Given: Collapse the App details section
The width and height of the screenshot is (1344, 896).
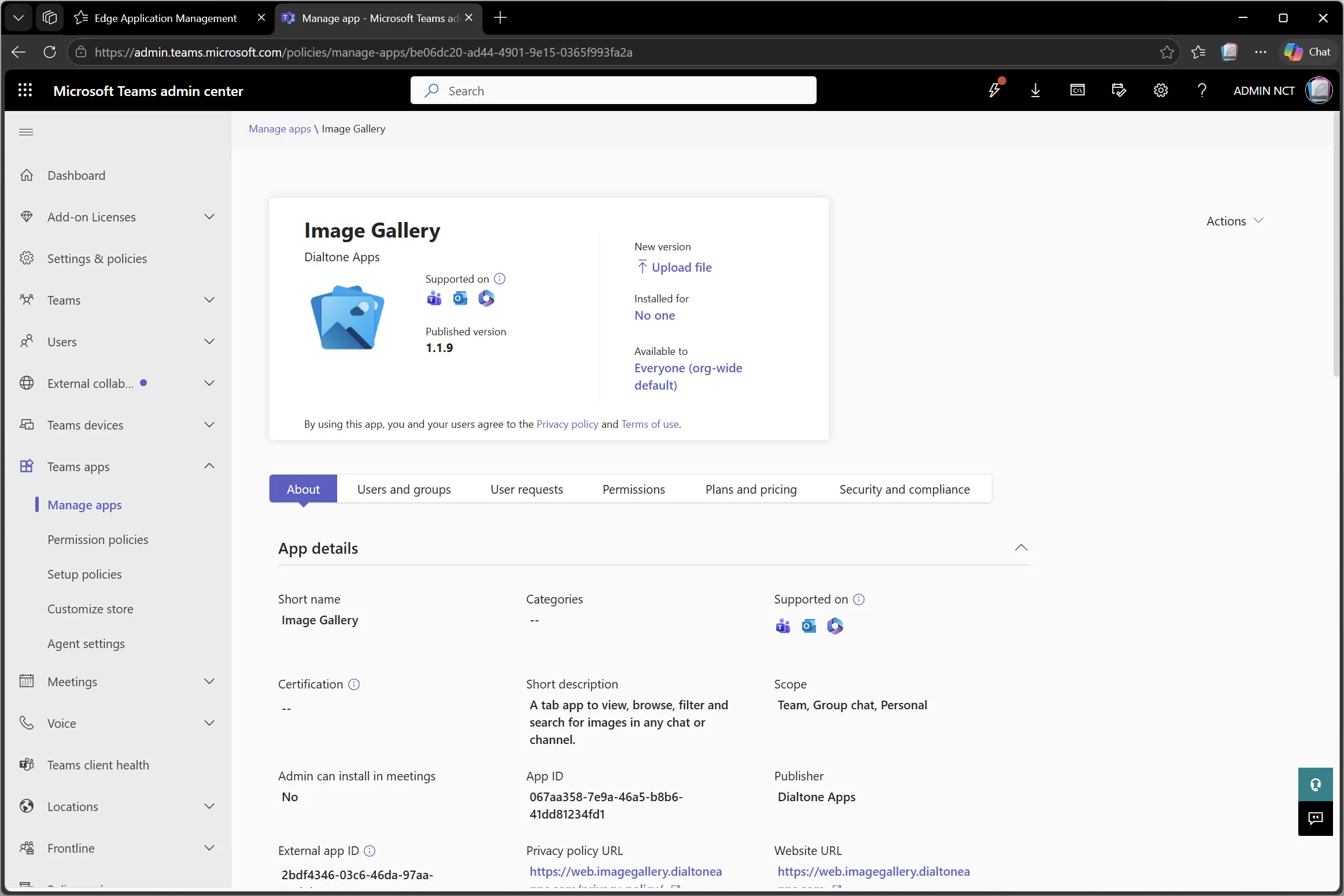Looking at the screenshot, I should (x=1021, y=548).
